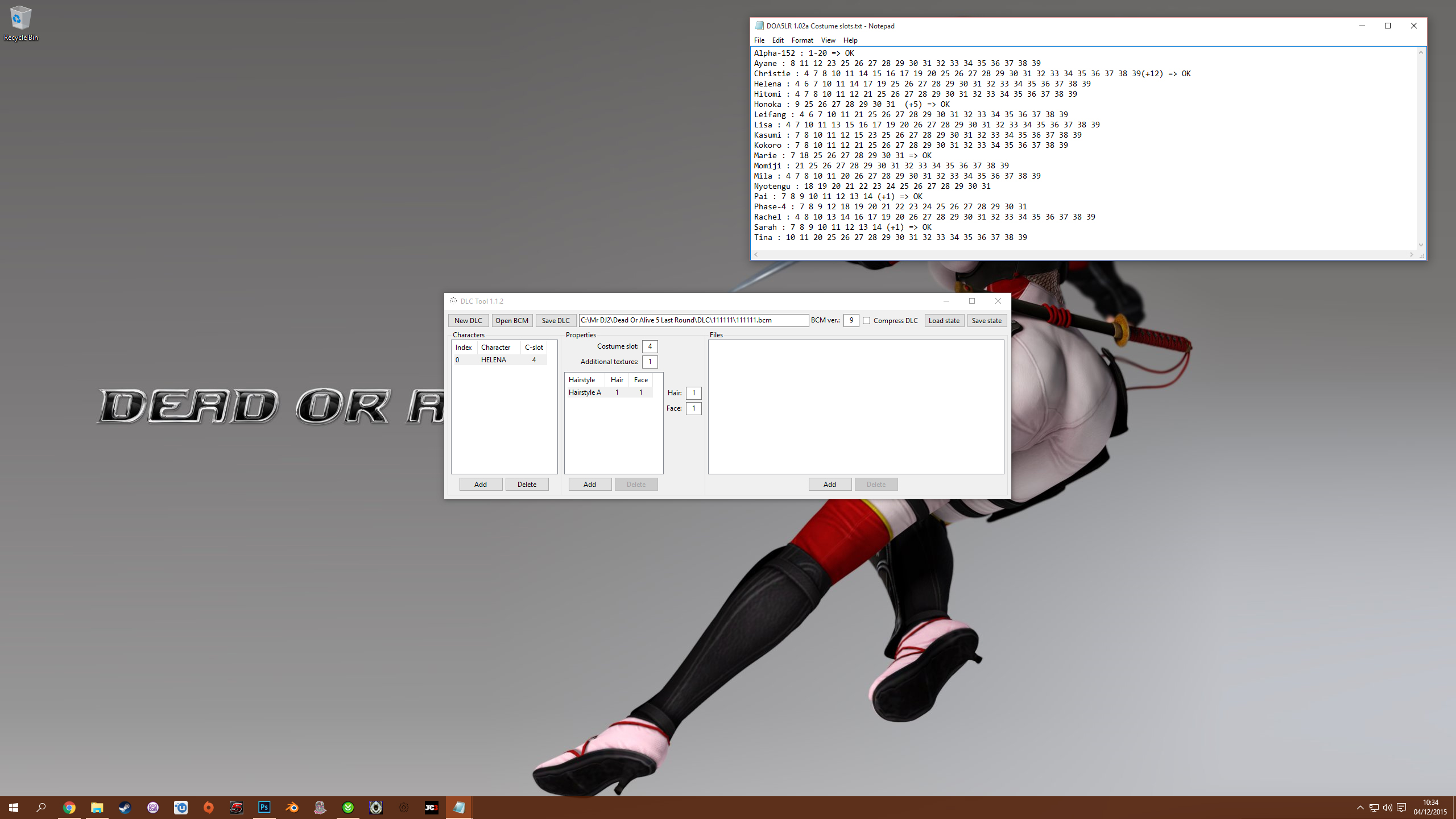
Task: Show hidden system tray icons
Action: [x=1360, y=808]
